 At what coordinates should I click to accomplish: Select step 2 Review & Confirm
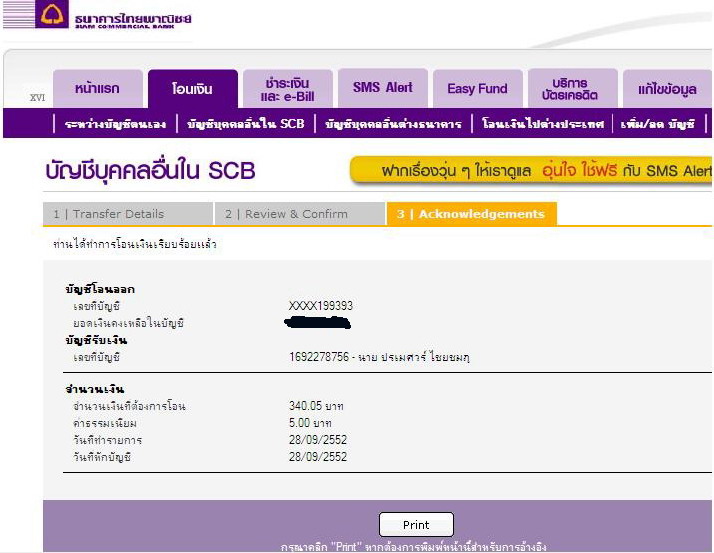[300, 214]
